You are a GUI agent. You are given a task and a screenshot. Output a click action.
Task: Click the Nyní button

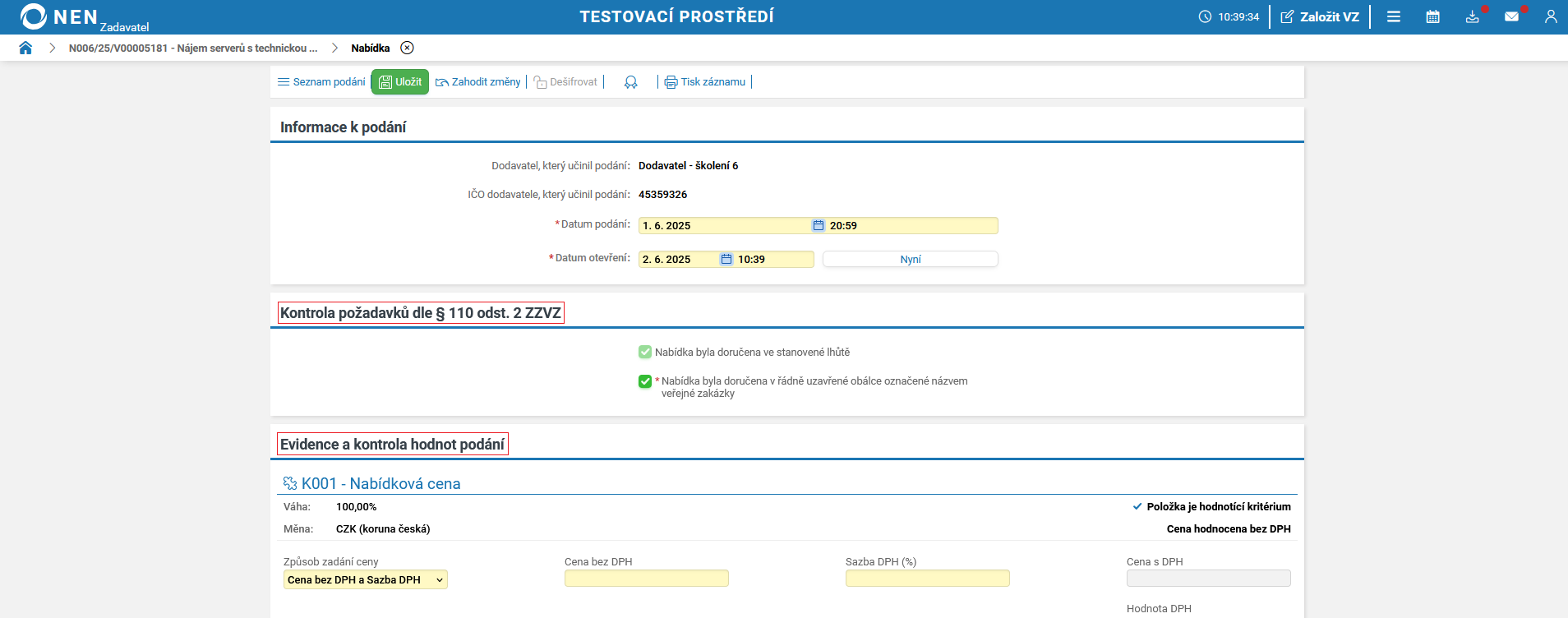(x=910, y=260)
